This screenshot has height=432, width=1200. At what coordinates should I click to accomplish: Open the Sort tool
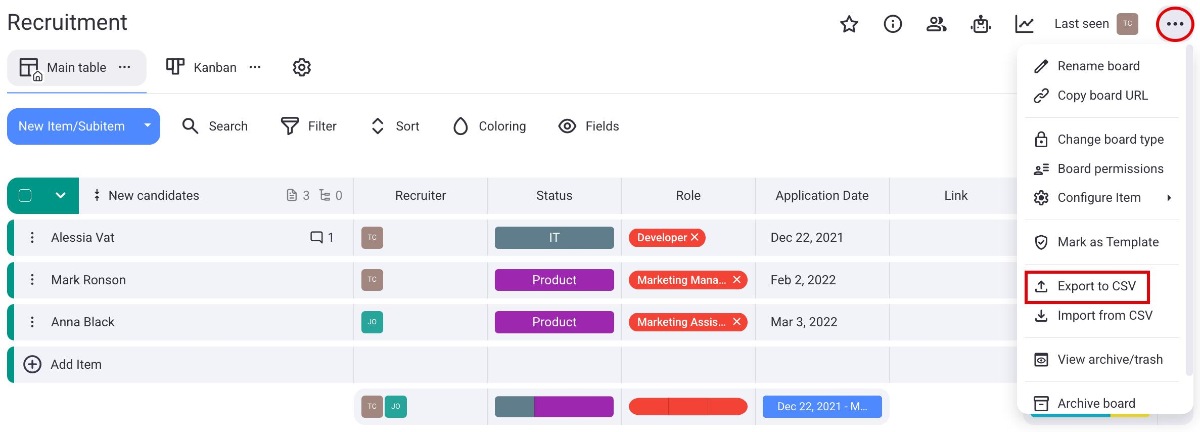tap(394, 126)
